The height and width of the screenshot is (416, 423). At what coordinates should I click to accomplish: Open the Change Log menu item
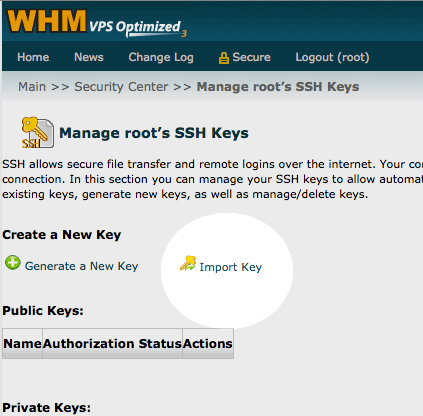161,57
